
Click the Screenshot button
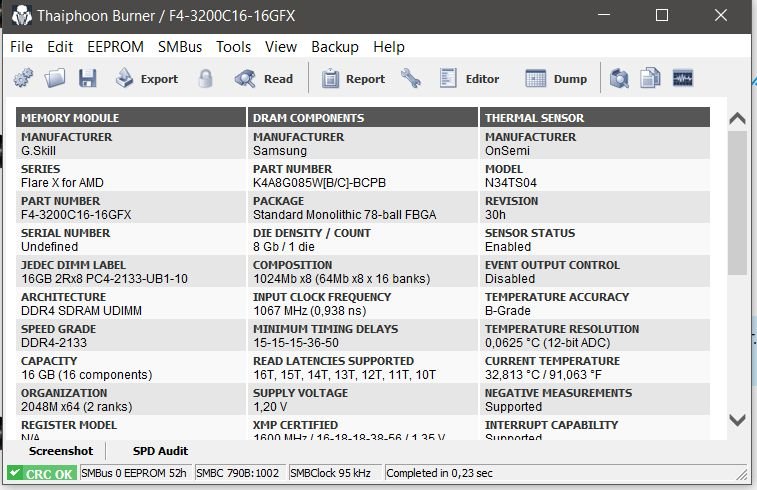(x=61, y=451)
